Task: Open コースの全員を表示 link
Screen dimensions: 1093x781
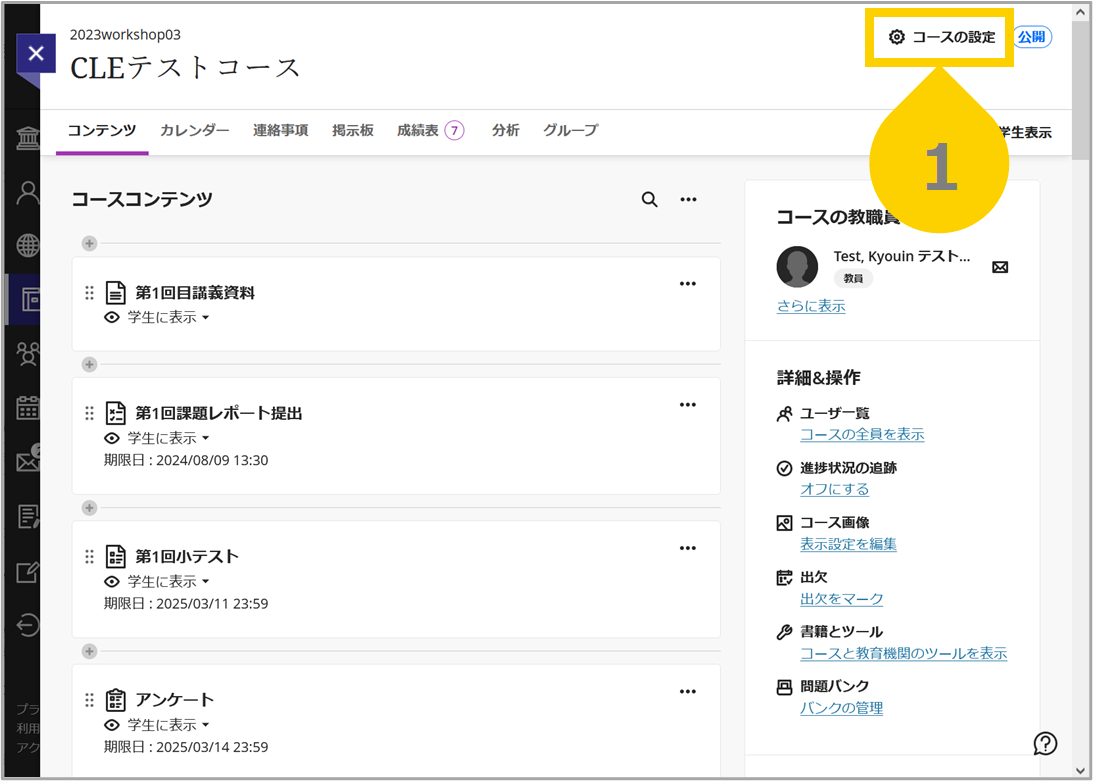Action: click(862, 434)
